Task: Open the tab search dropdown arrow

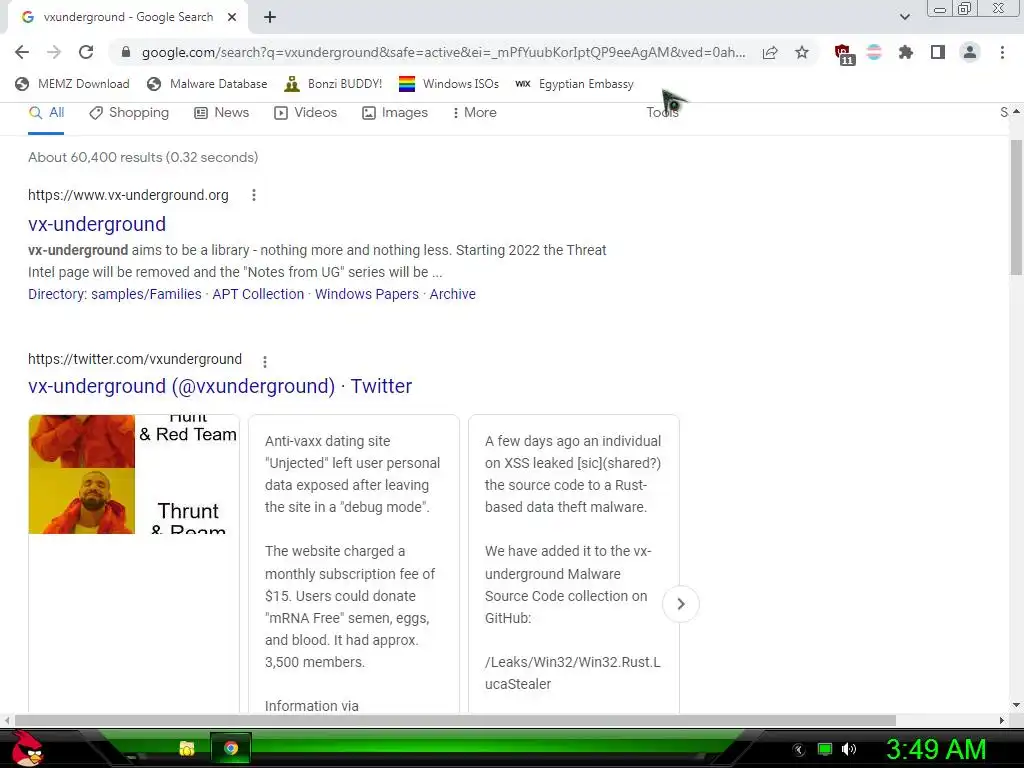Action: pos(904,17)
